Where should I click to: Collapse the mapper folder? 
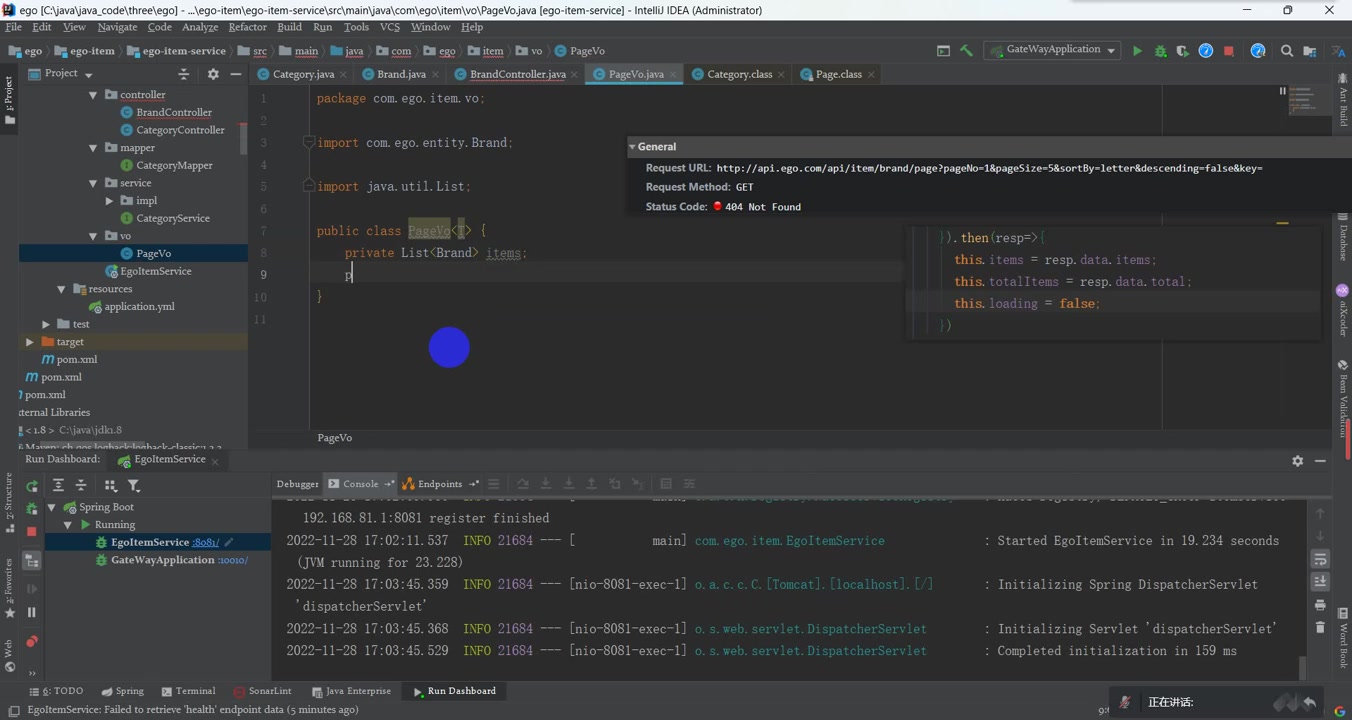(93, 148)
